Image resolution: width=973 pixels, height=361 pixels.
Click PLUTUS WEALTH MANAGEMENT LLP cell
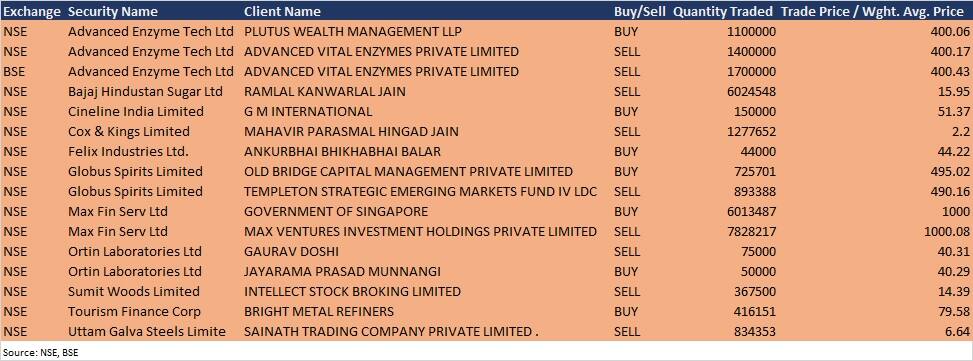[352, 32]
